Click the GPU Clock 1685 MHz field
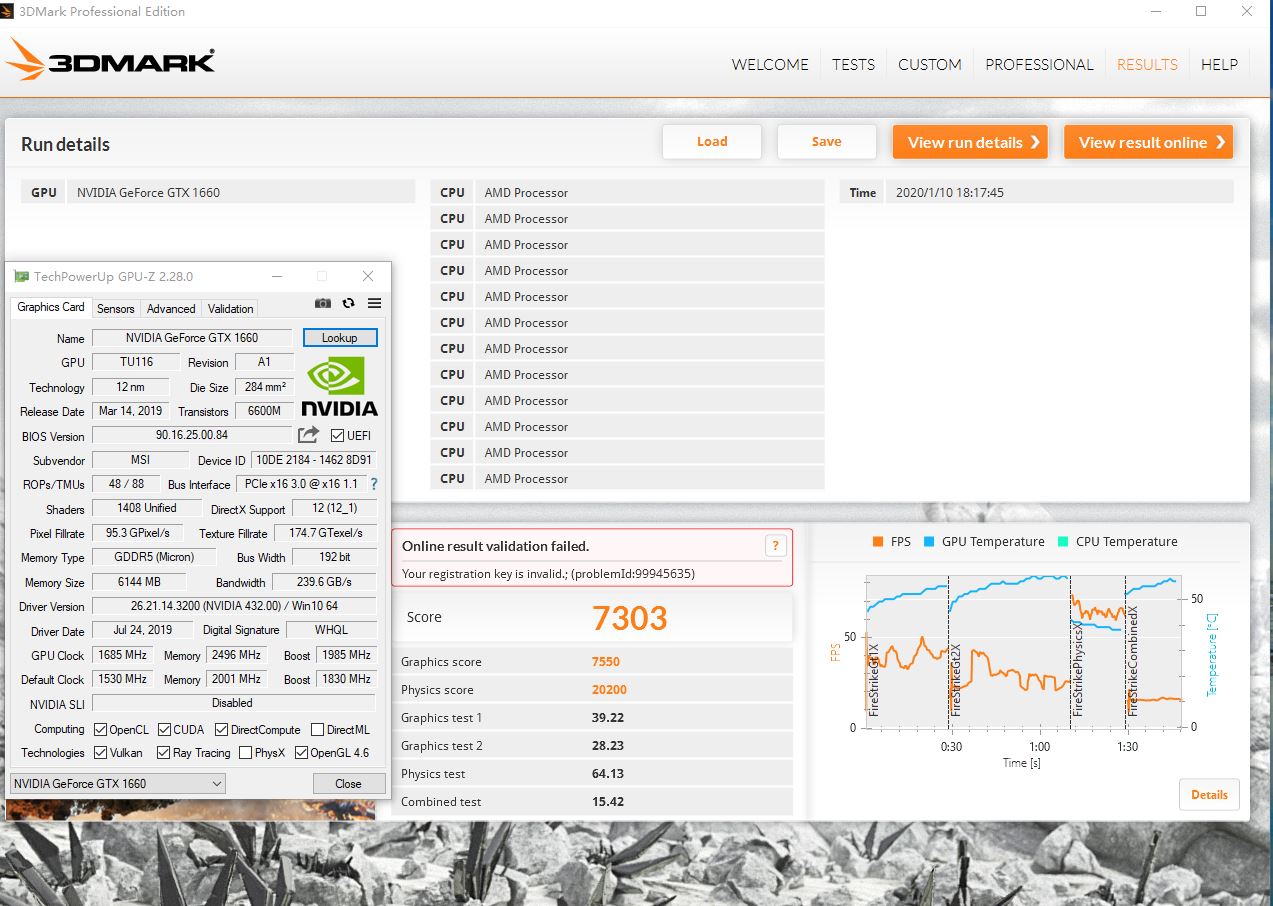1273x906 pixels. pyautogui.click(x=123, y=655)
